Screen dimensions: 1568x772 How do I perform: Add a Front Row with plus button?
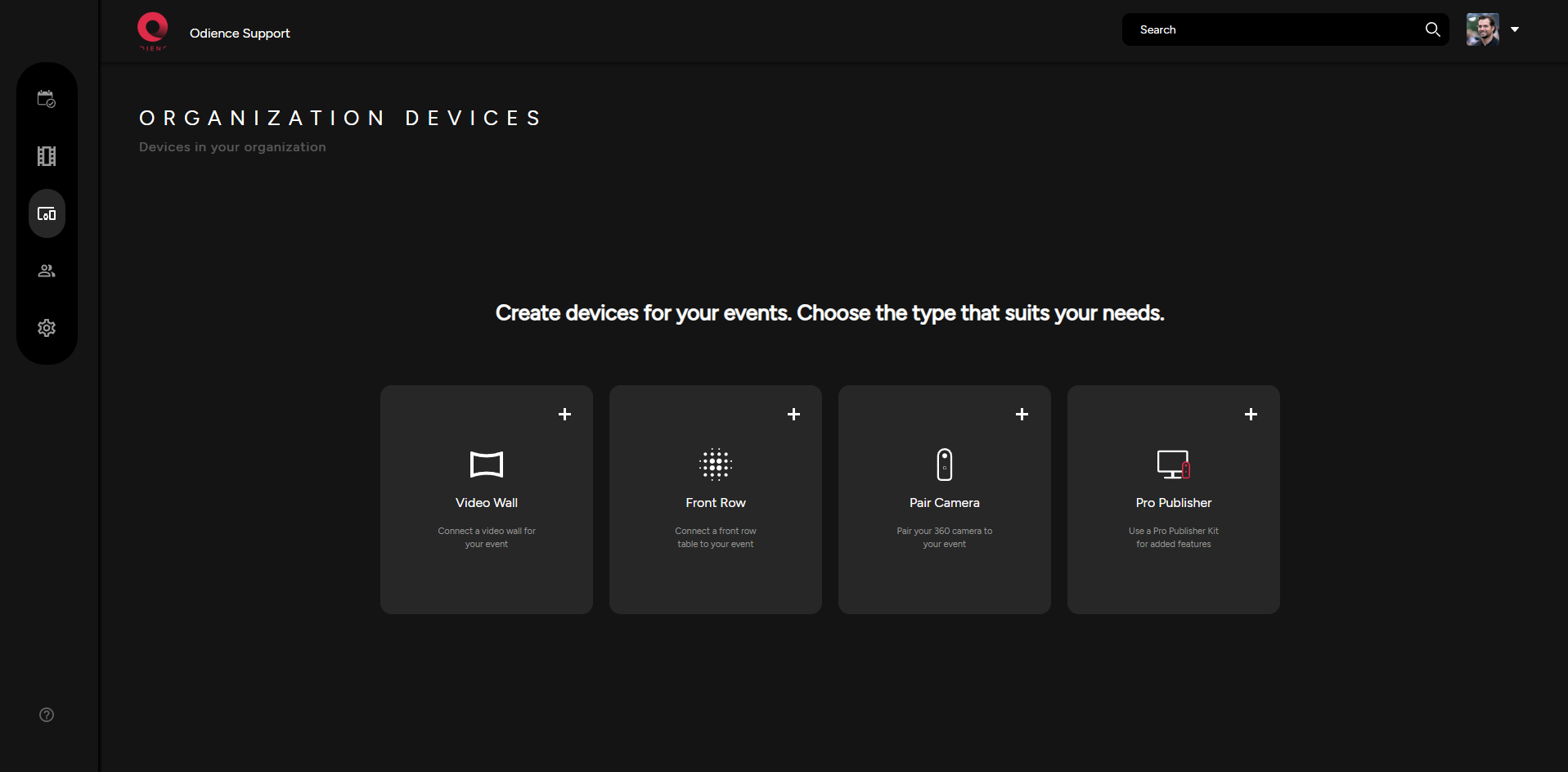click(793, 415)
